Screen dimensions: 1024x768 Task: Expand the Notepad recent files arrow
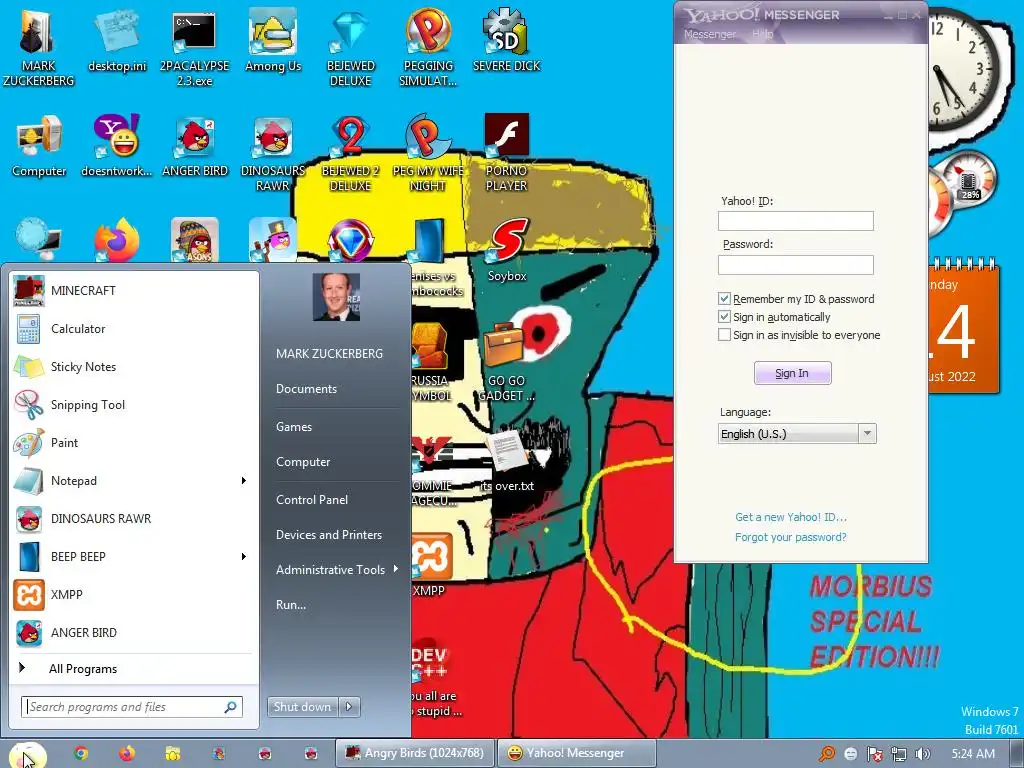click(x=244, y=481)
